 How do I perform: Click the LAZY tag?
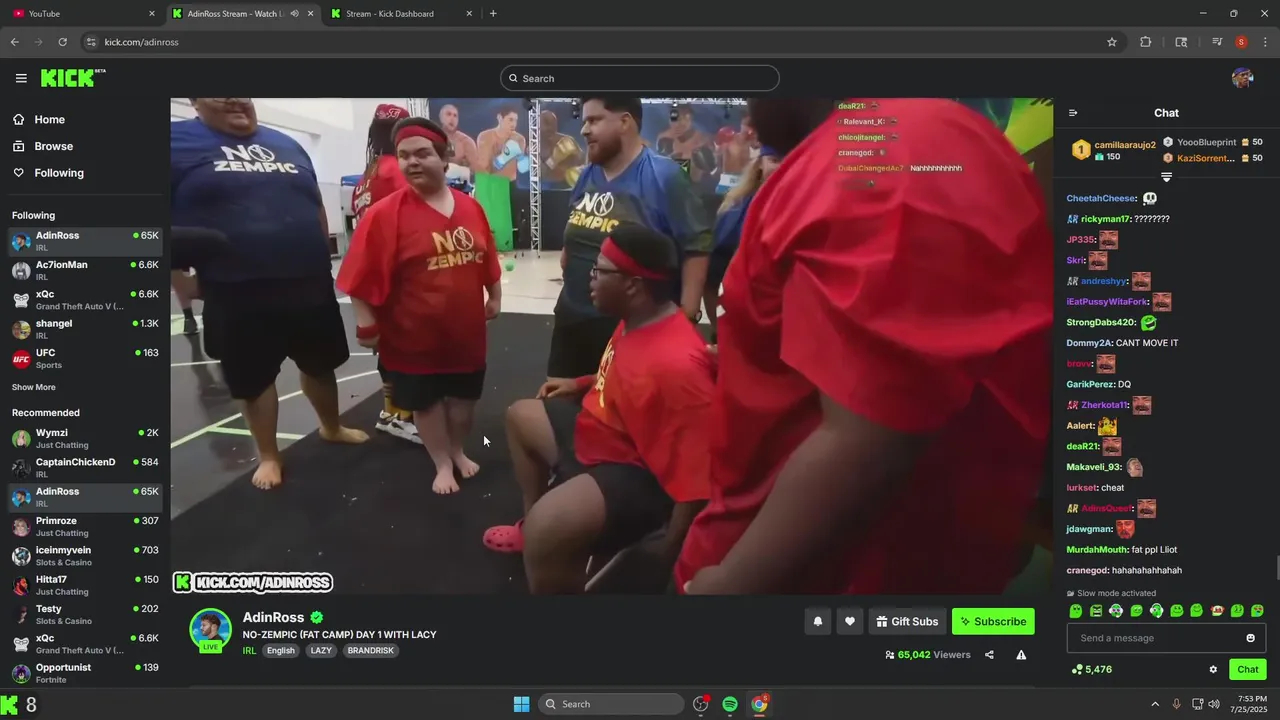pos(321,650)
